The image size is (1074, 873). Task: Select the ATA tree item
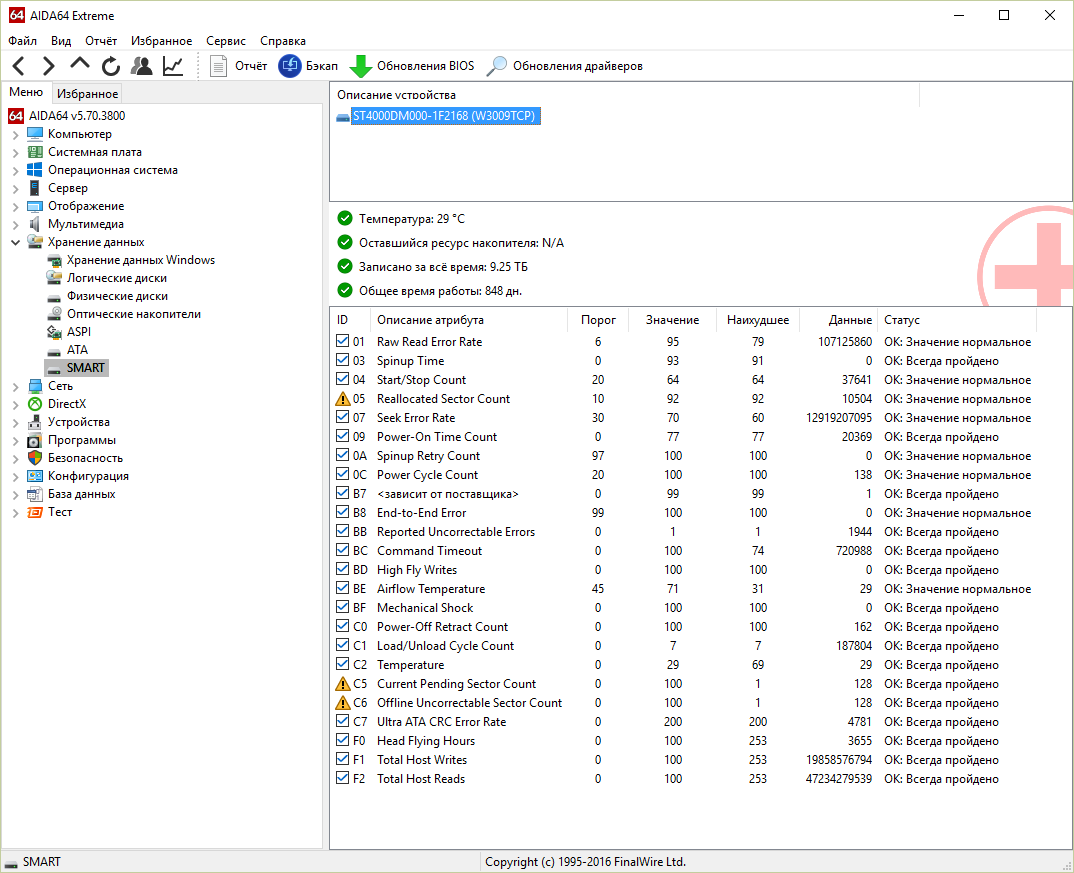point(77,350)
